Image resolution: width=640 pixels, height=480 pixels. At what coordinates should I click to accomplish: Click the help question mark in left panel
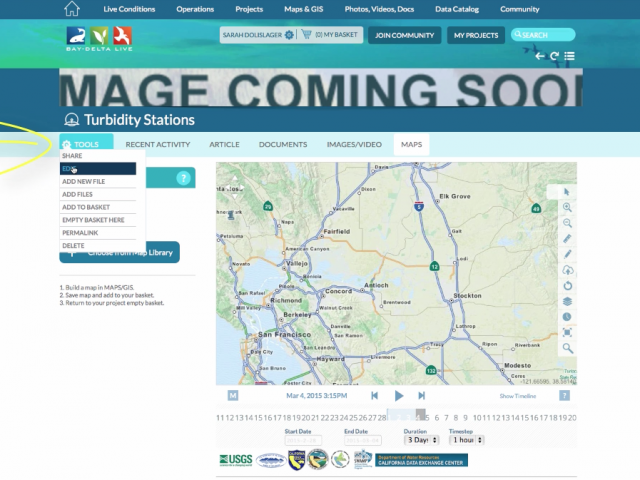click(183, 178)
